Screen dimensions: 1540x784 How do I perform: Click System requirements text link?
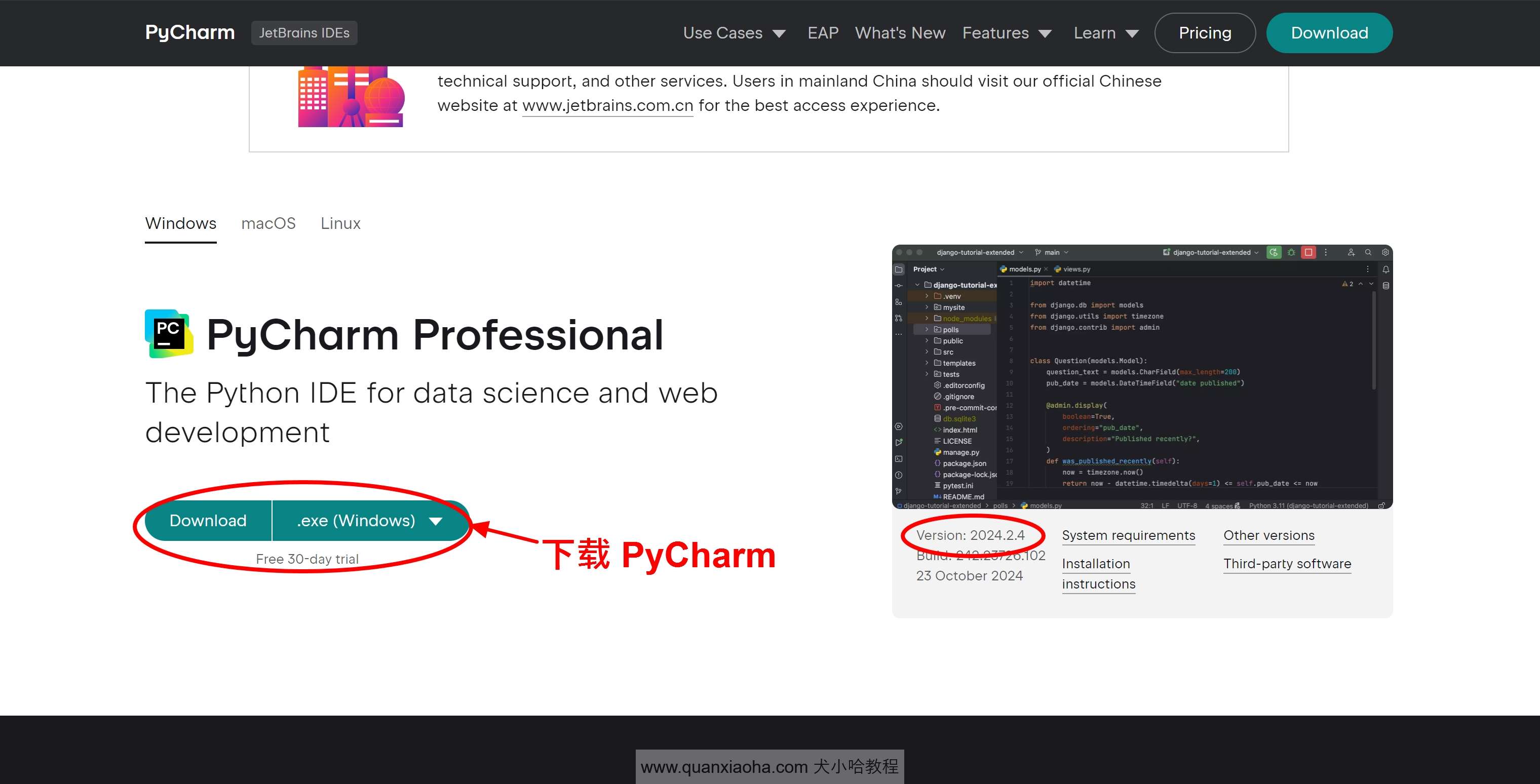(1129, 535)
